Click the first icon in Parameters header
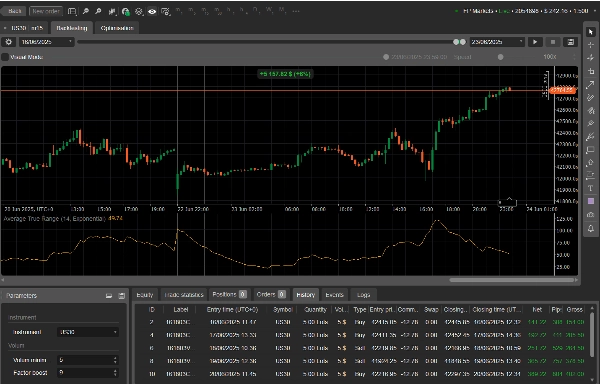Viewport: 600px width, 384px height. pyautogui.click(x=109, y=296)
